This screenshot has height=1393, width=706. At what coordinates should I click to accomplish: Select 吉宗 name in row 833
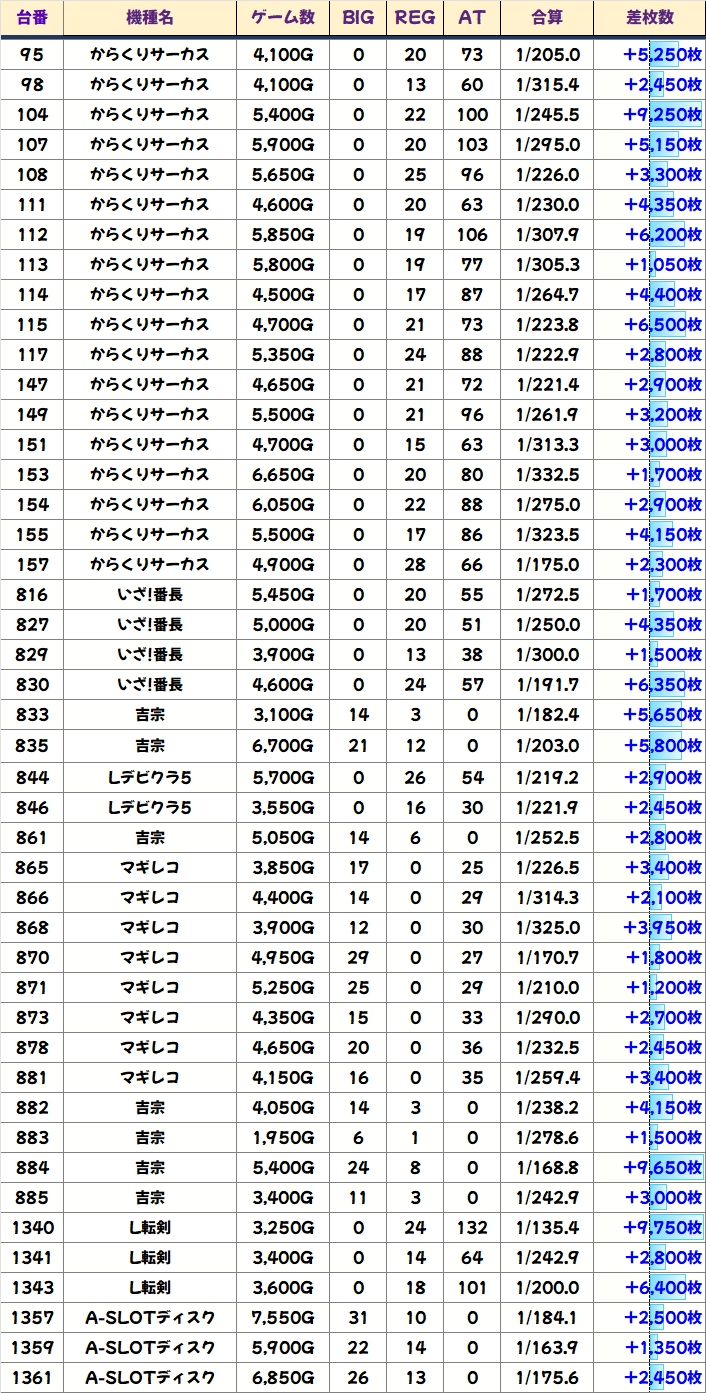click(150, 714)
